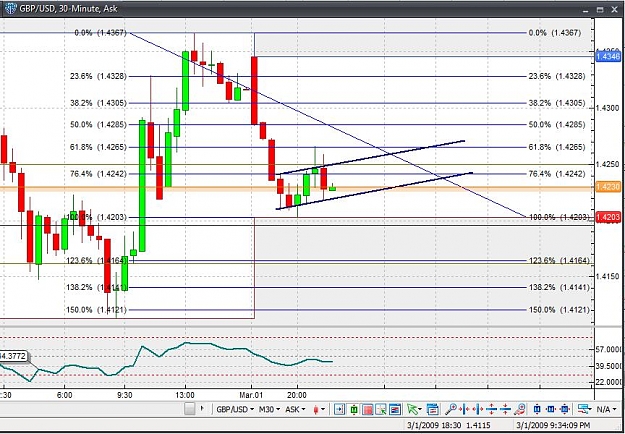Click the chart icon with small green cursor
The height and width of the screenshot is (434, 625).
click(381, 409)
